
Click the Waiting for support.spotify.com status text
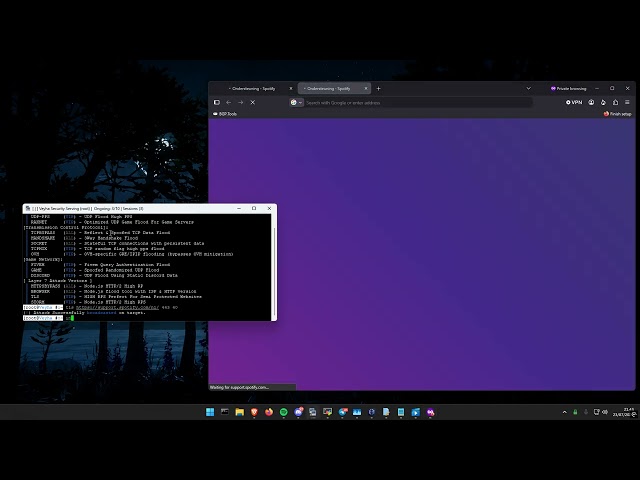coord(239,387)
